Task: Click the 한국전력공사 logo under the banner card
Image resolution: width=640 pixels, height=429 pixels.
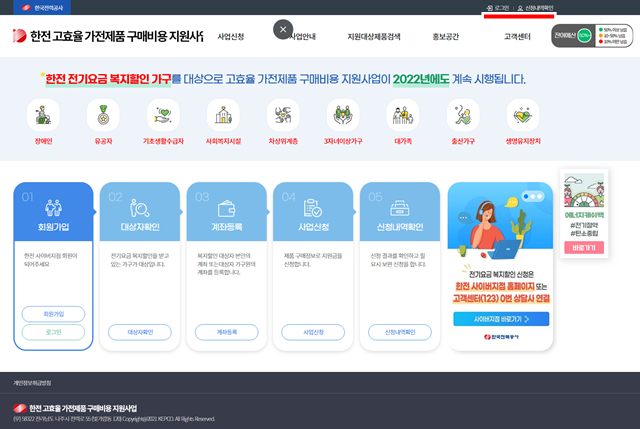Action: coord(501,337)
